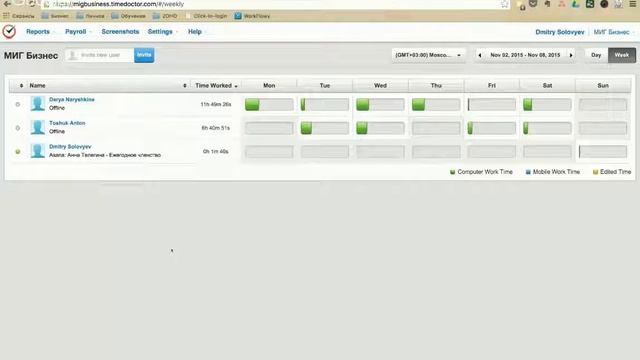This screenshot has height=360, width=640.
Task: Click Darya Naryshkina's avatar thumbnail
Action: pos(38,104)
